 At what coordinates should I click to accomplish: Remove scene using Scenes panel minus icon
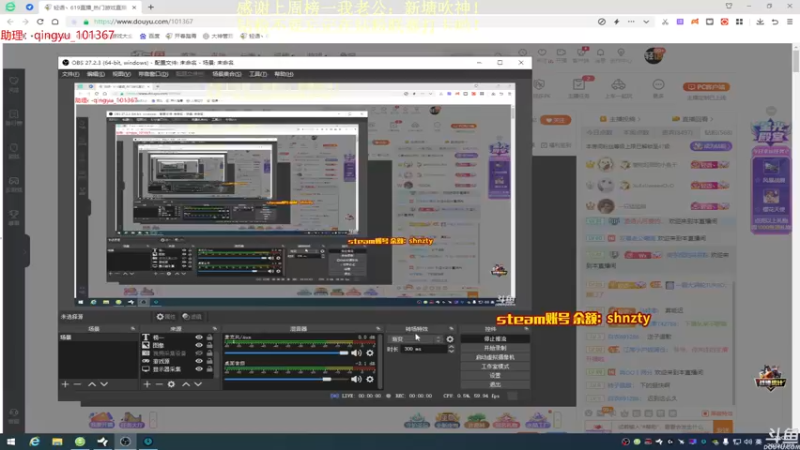point(77,384)
